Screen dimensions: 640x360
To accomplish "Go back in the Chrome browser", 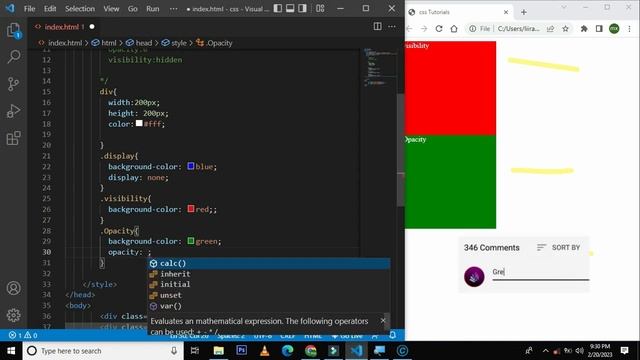I will pos(409,29).
